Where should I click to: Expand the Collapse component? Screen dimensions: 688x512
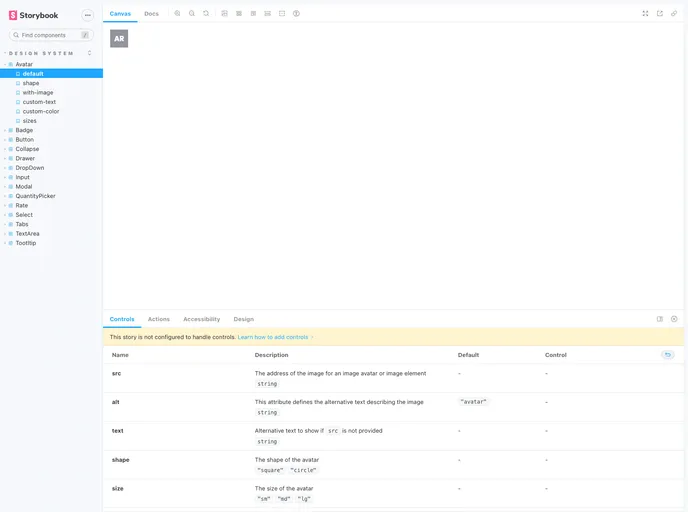coord(27,149)
